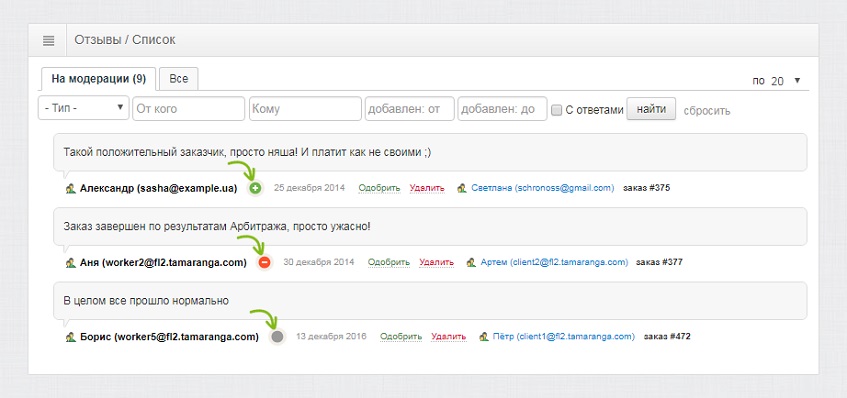
Task: Open Артем (client2@fl2.tamaranga.com) profile link
Action: pyautogui.click(x=554, y=262)
